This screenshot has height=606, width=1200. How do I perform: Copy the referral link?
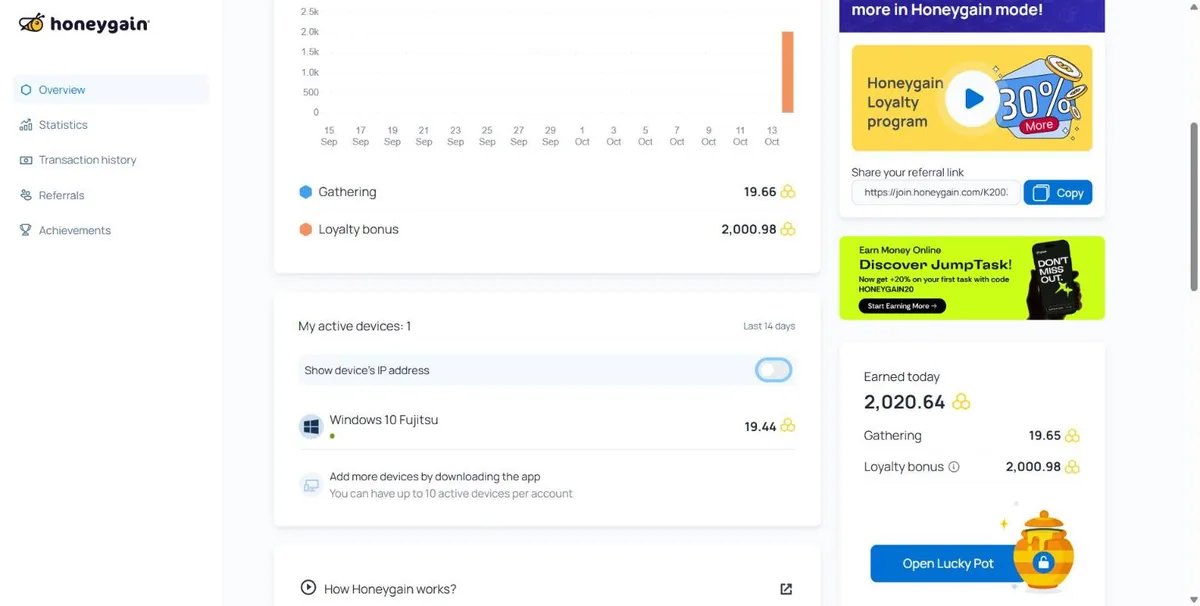(1058, 193)
